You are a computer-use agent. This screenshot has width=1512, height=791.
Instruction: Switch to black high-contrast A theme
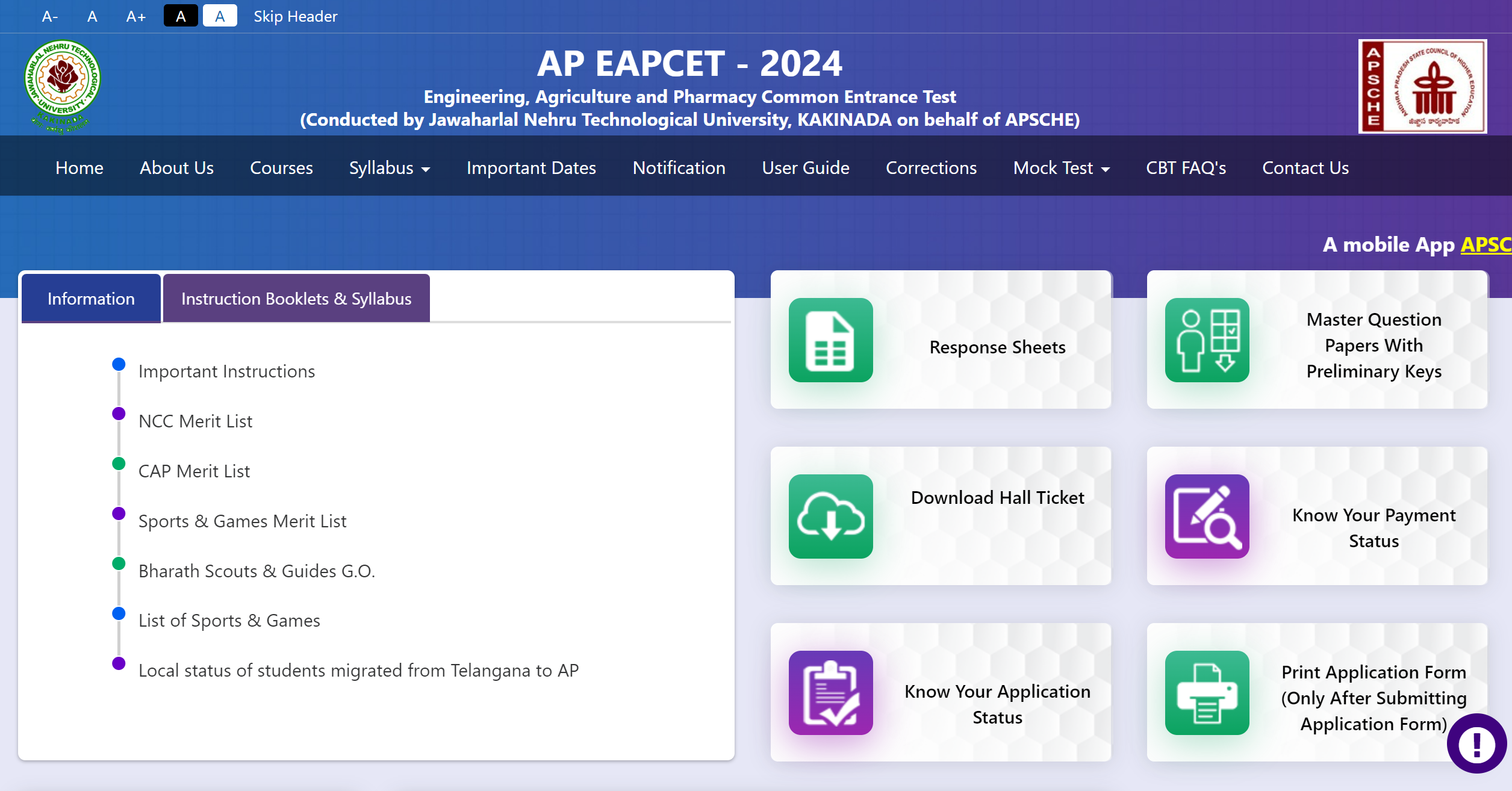tap(181, 16)
